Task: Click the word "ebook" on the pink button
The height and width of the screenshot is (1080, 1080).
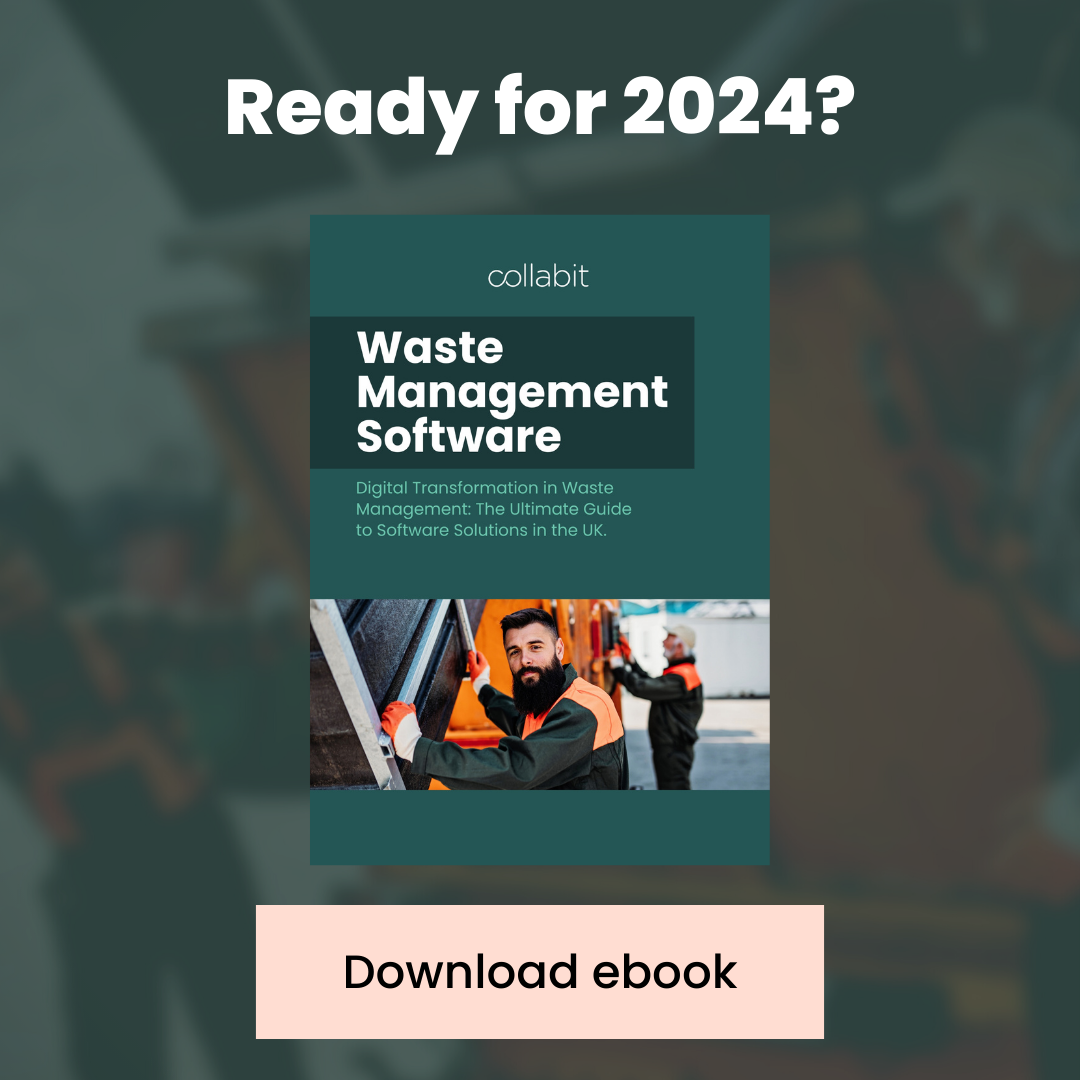Action: 665,972
